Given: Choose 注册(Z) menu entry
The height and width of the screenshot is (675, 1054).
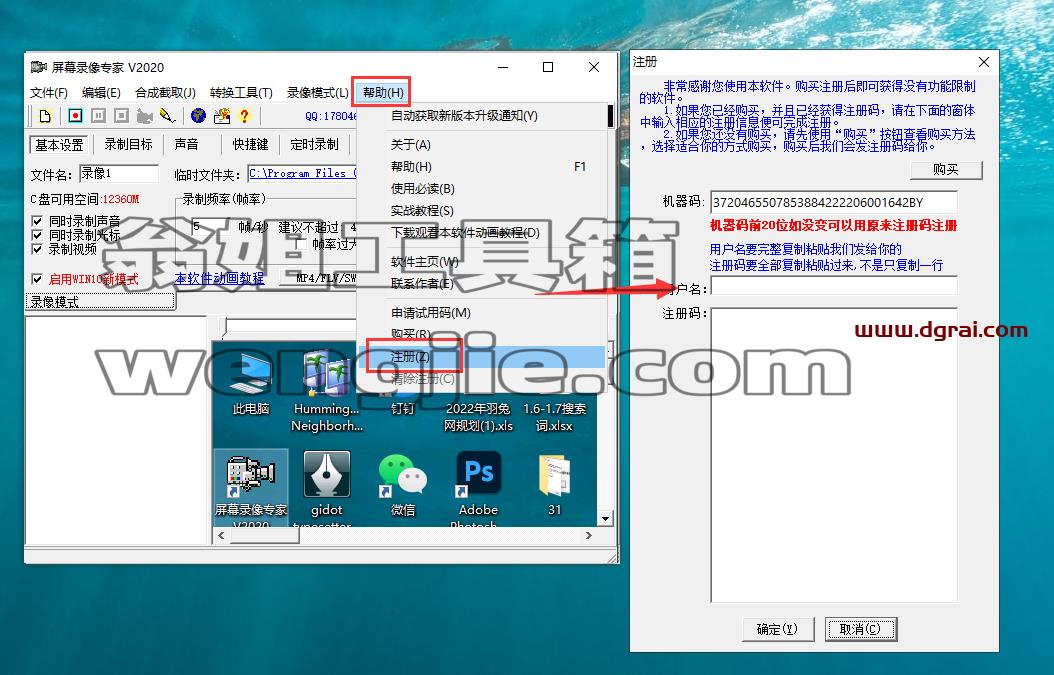Looking at the screenshot, I should 483,356.
